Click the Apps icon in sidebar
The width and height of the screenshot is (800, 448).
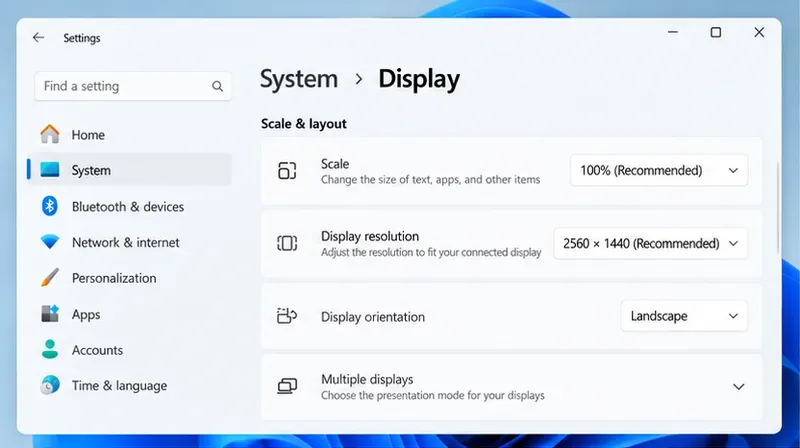(x=50, y=313)
